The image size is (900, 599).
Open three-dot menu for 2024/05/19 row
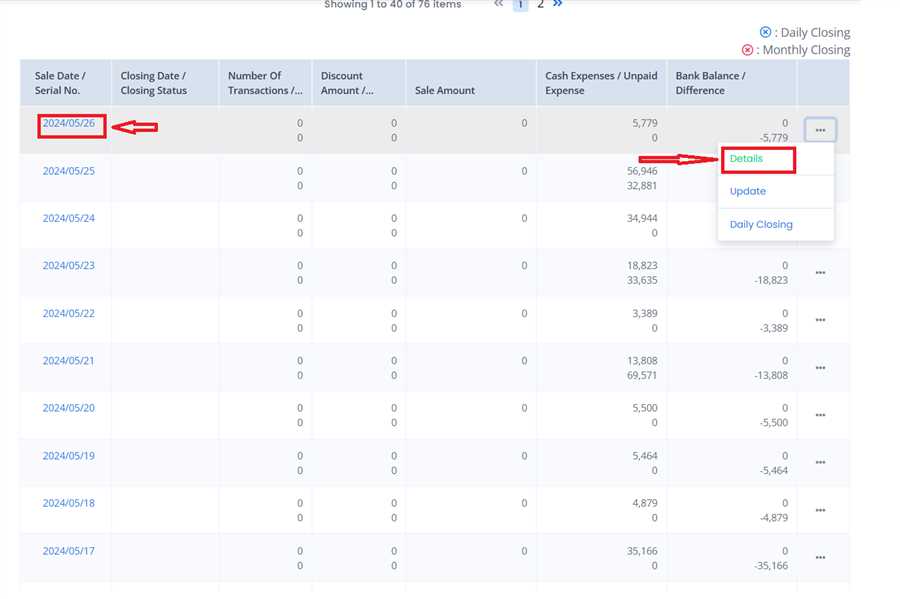tap(820, 463)
